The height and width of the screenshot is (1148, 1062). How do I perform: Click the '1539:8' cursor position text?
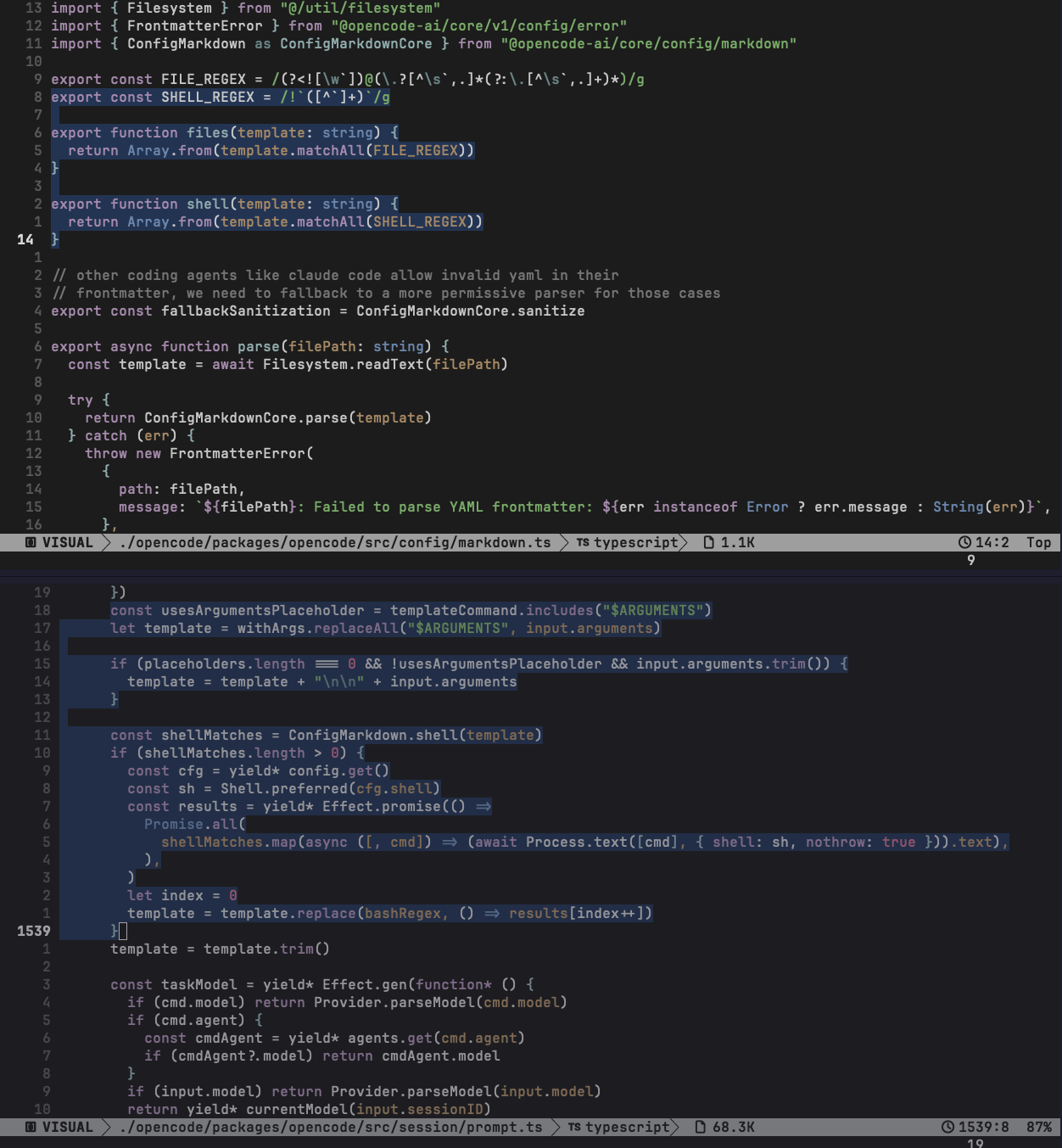click(984, 1127)
